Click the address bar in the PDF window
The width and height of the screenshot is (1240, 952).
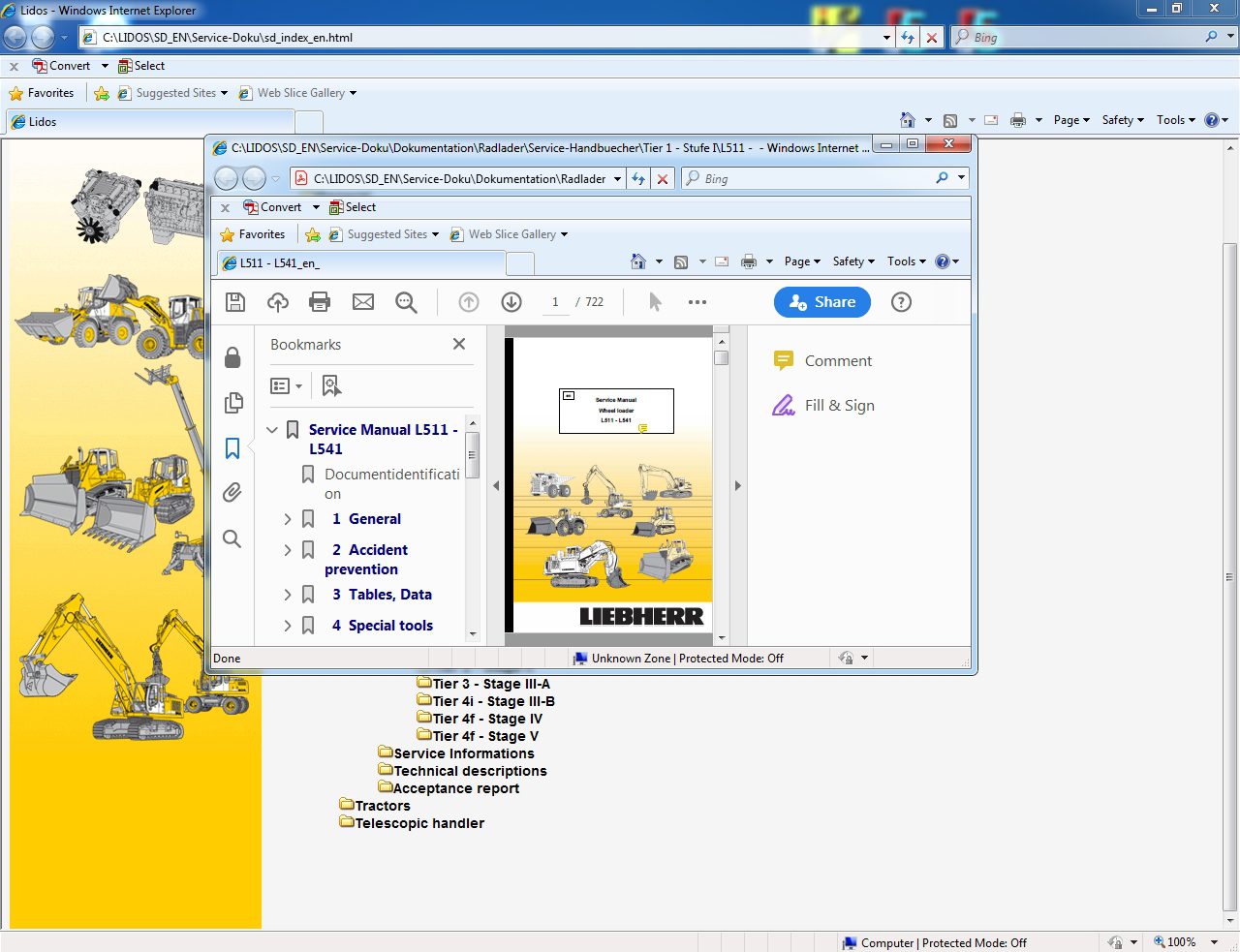coord(458,179)
